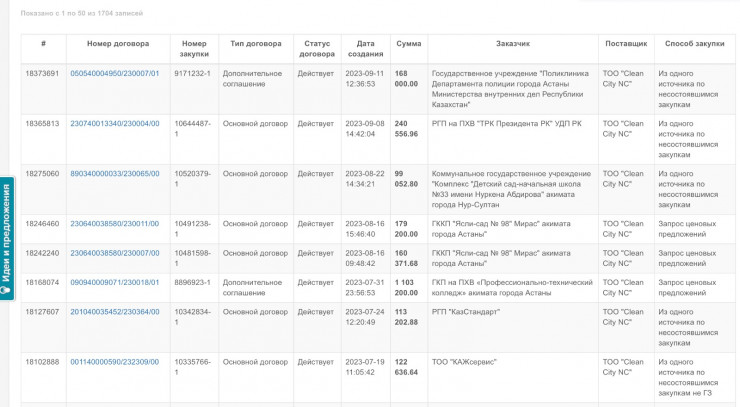The width and height of the screenshot is (740, 407).
Task: Open the Идеи и предложения side tab
Action: 6,237
